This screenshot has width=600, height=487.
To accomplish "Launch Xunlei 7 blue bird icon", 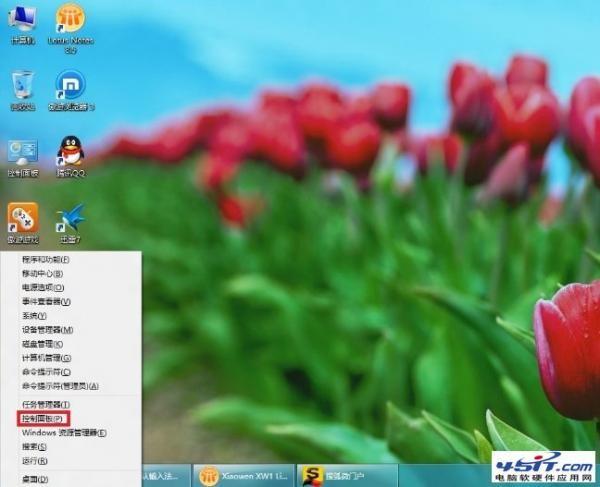I will tap(70, 218).
